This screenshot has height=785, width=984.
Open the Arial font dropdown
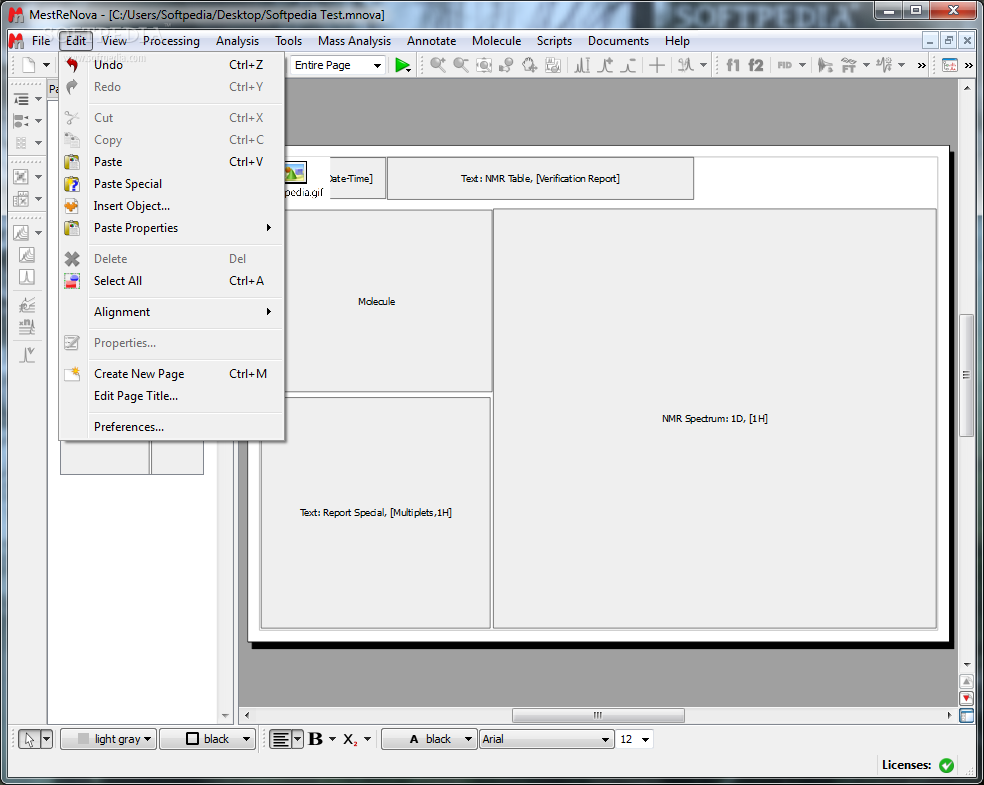tap(547, 739)
